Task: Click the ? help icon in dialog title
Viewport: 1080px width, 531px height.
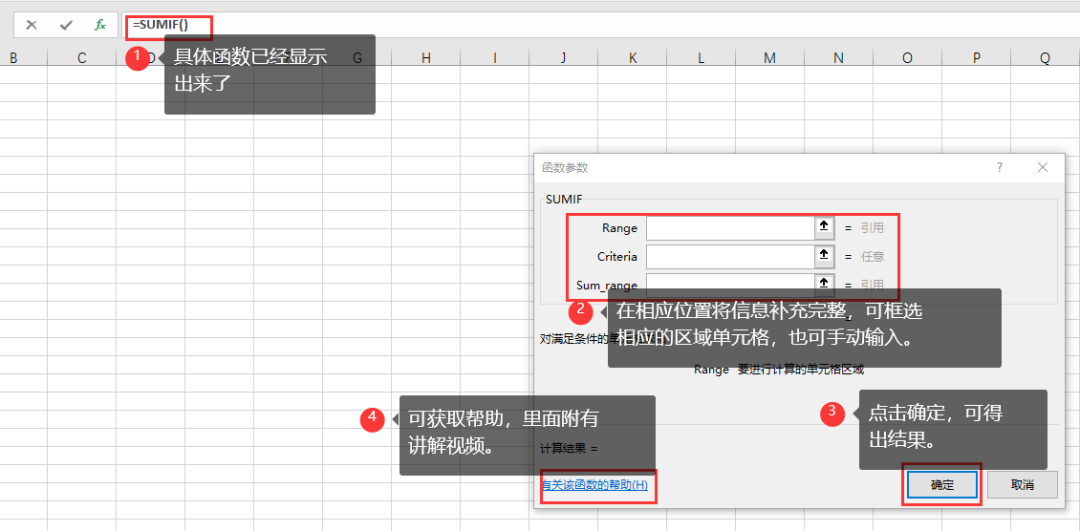Action: [999, 167]
